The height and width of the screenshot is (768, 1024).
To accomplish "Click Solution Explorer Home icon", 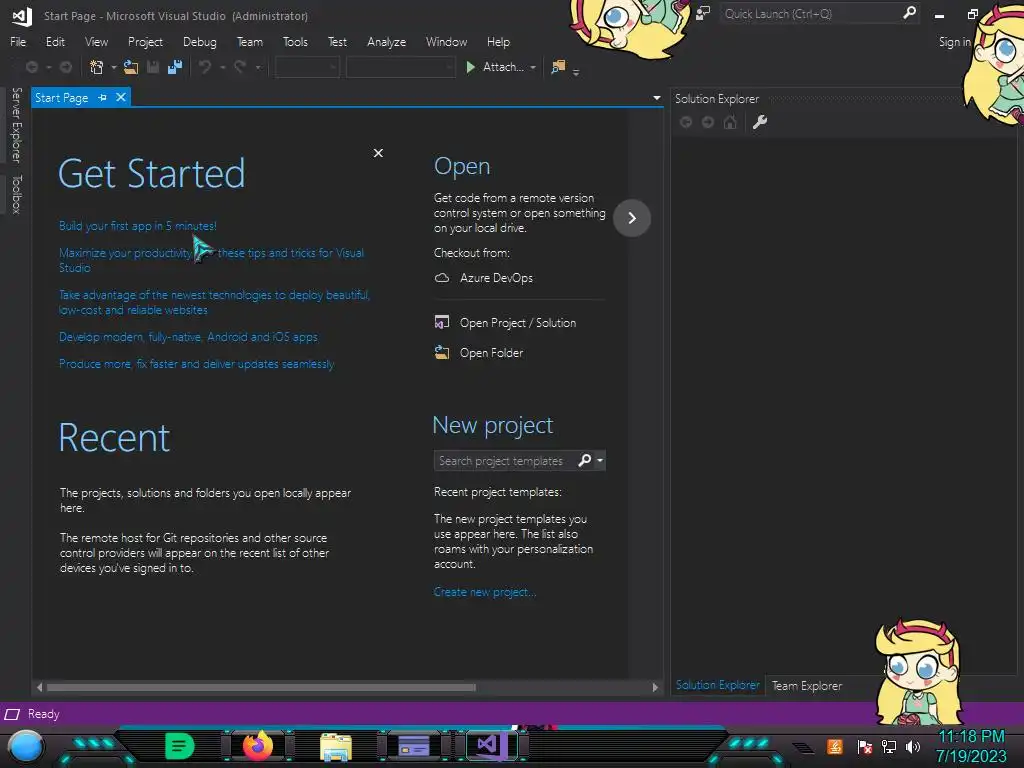I will pos(730,122).
